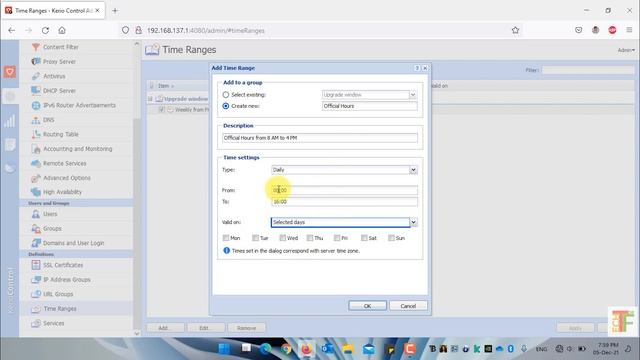Click the Remove button below the list

click(x=247, y=328)
